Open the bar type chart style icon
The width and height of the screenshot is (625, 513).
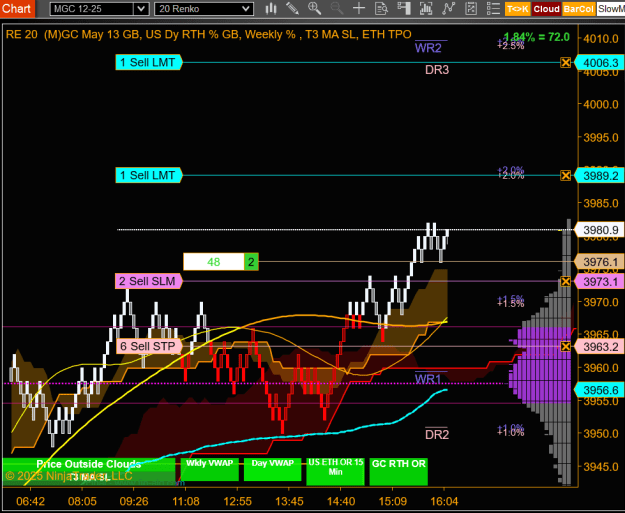[271, 8]
